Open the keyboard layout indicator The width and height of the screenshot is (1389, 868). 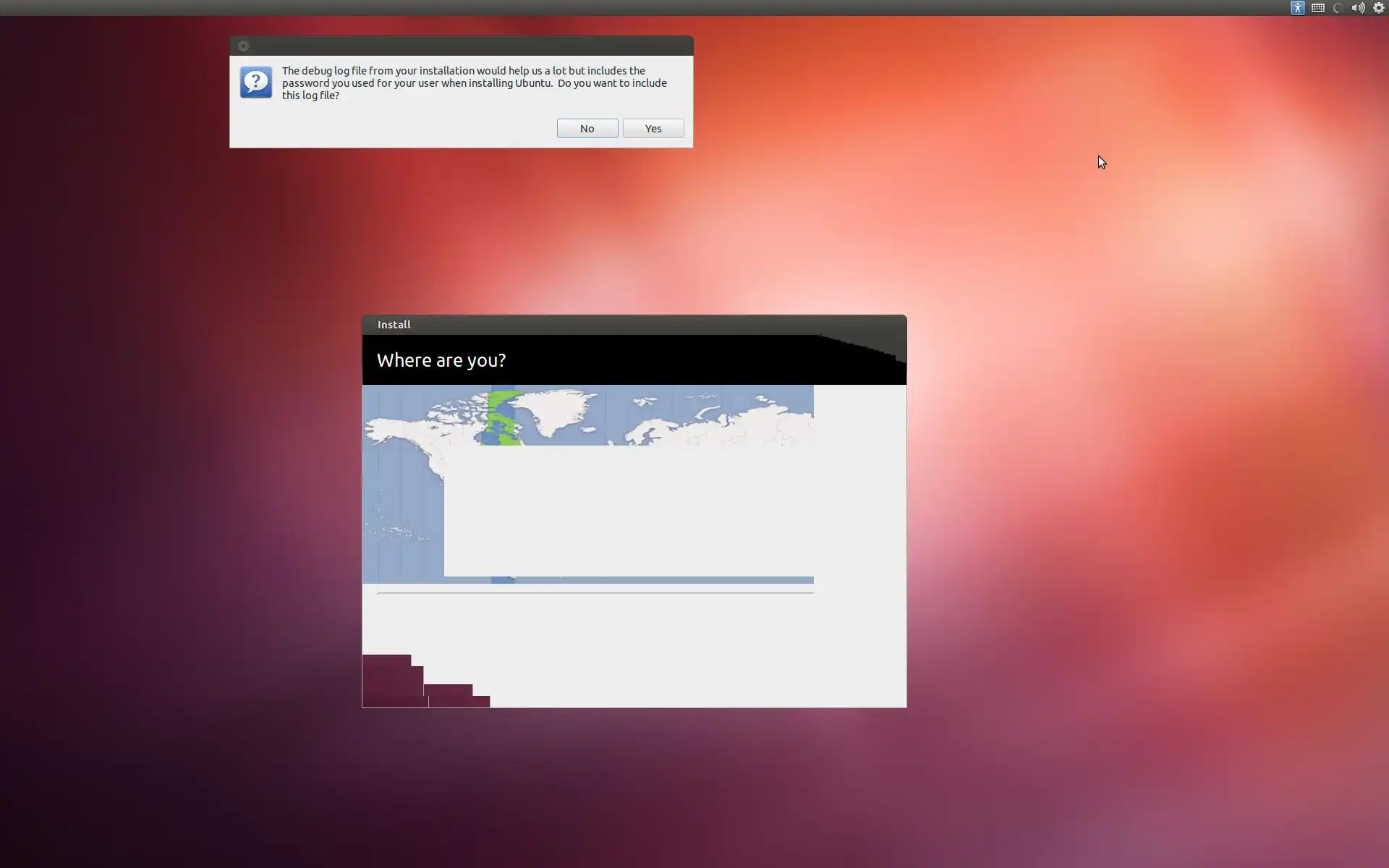[x=1317, y=8]
